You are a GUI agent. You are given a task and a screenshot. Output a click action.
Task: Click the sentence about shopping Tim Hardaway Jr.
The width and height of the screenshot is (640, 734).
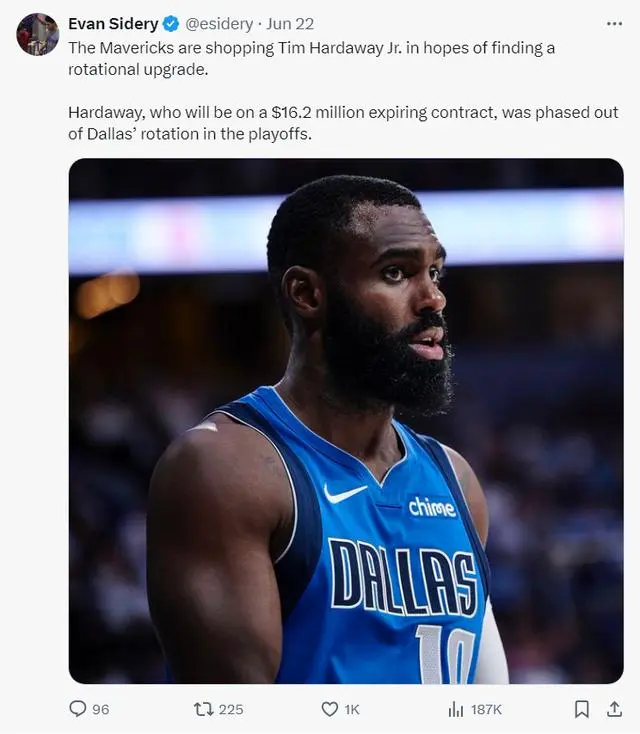[311, 59]
